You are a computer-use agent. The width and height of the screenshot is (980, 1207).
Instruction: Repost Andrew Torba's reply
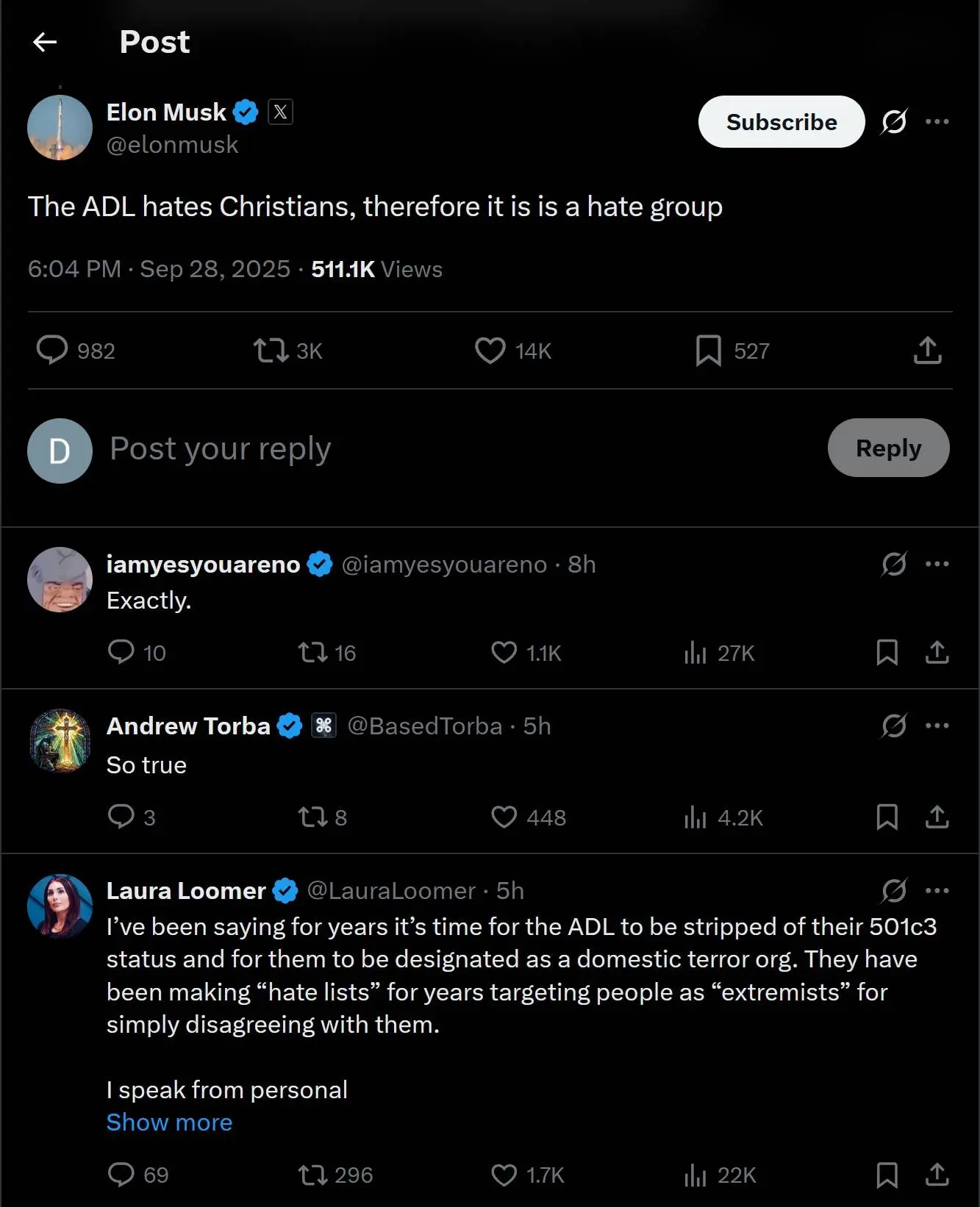pyautogui.click(x=312, y=817)
